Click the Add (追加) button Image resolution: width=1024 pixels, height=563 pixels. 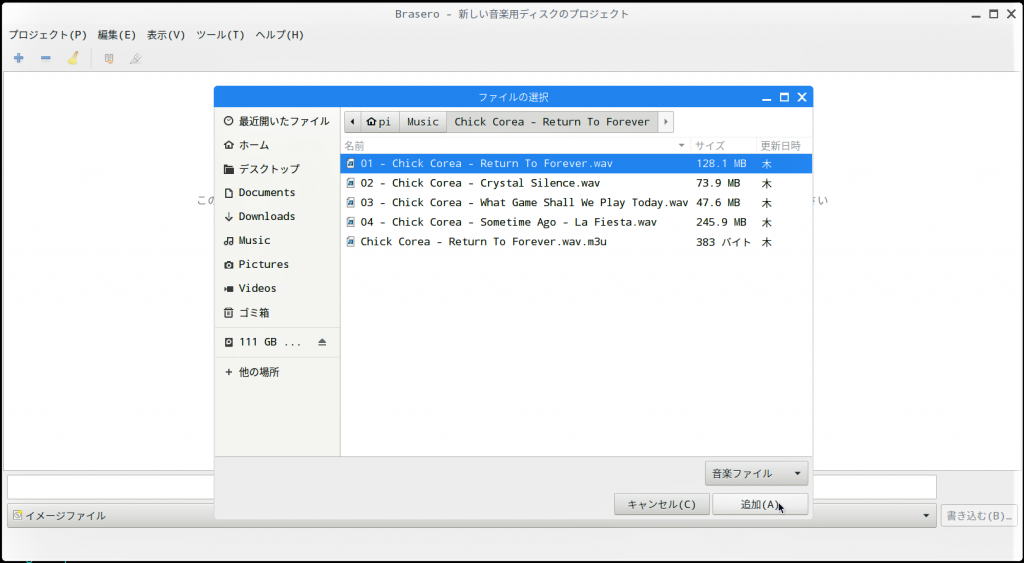click(760, 504)
